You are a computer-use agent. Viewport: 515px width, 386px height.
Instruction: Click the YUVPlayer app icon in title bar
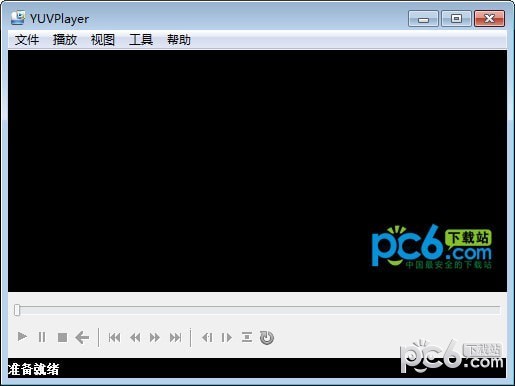tap(18, 18)
